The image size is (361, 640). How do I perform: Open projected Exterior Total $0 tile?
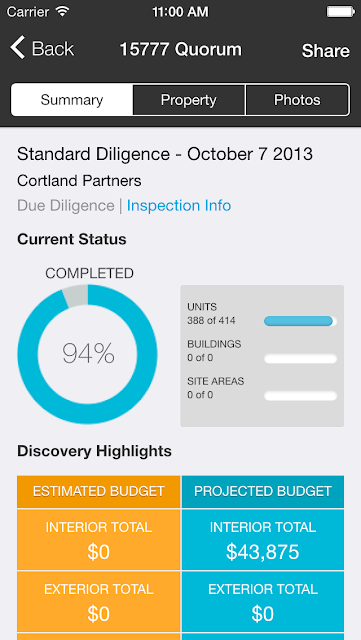pyautogui.click(x=263, y=602)
